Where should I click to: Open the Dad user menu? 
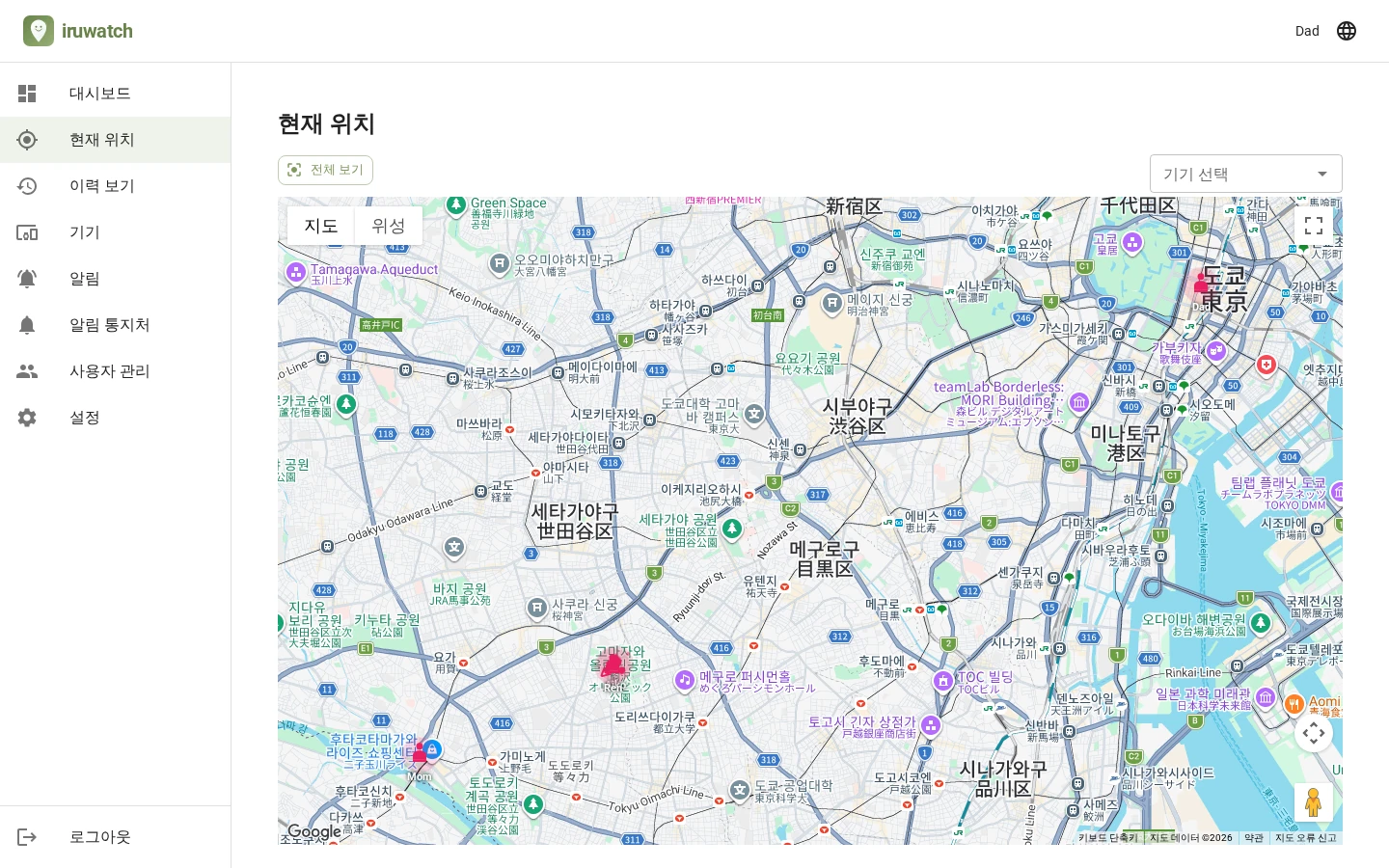(1307, 31)
